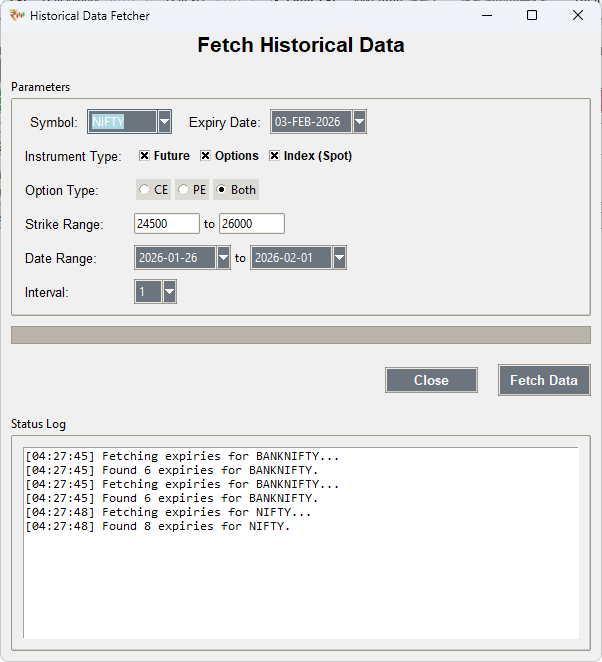
Task: Click the "Status Log" label
Action: [38, 424]
